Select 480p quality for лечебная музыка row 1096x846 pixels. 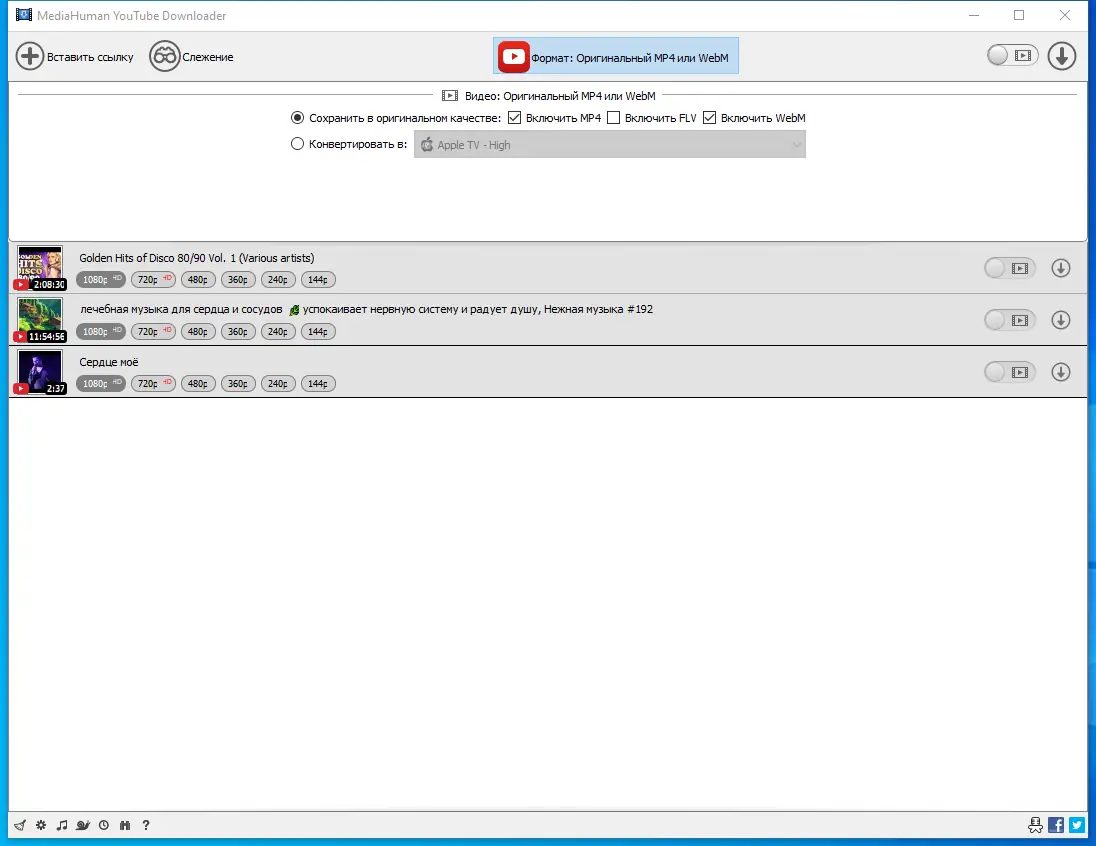(198, 331)
